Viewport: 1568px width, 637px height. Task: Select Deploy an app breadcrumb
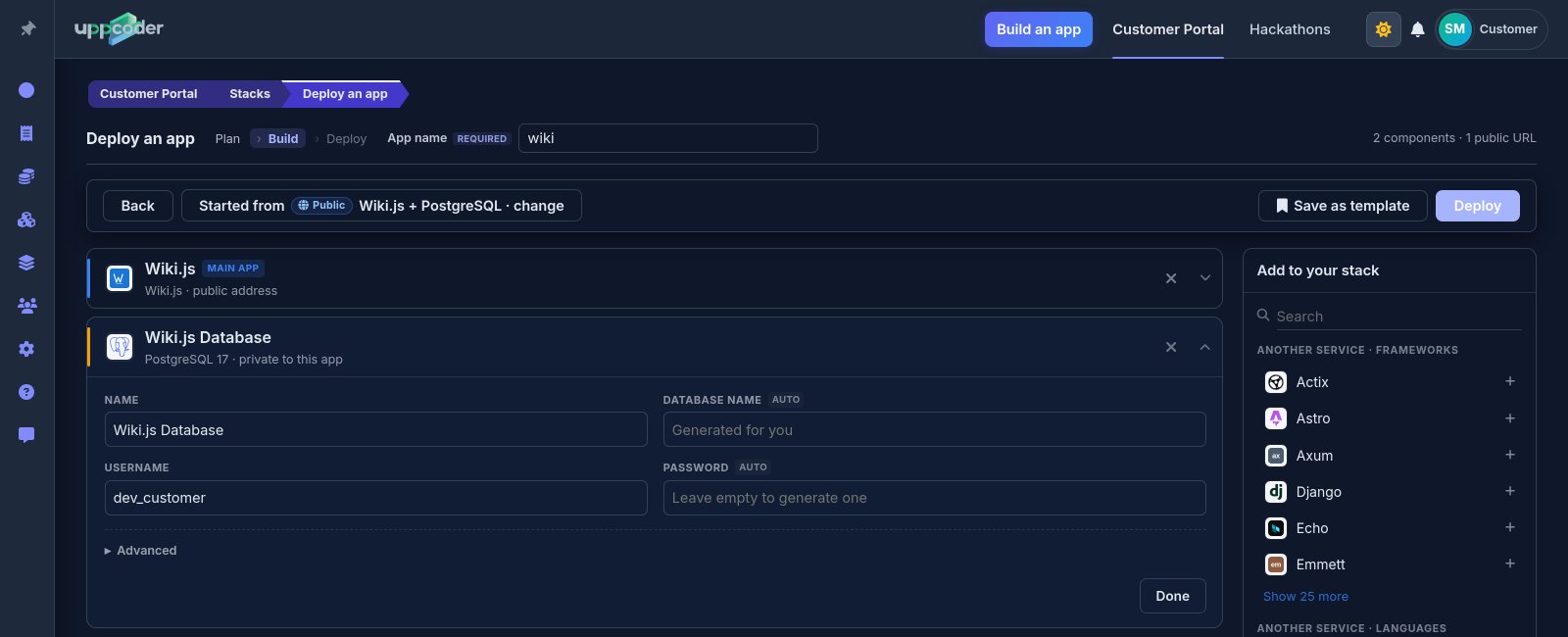(345, 94)
